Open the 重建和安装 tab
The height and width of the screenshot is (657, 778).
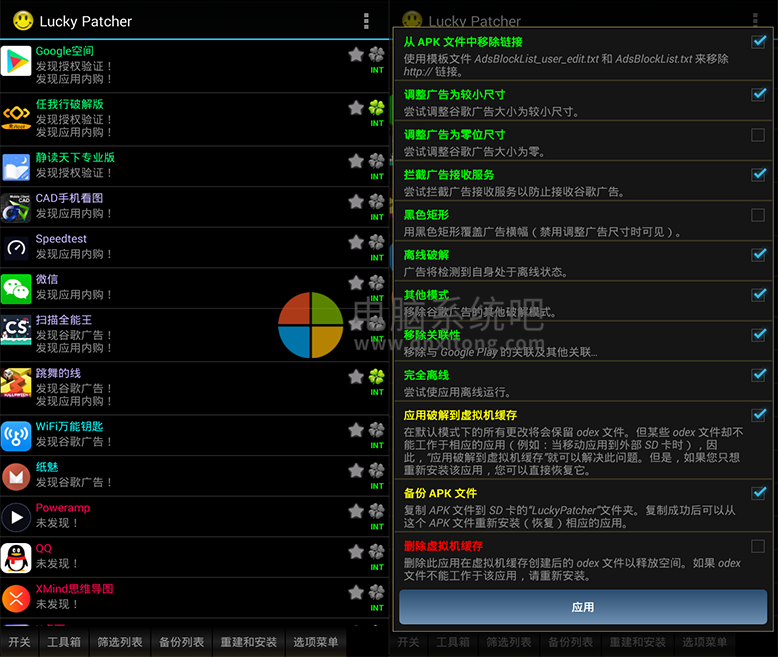248,642
